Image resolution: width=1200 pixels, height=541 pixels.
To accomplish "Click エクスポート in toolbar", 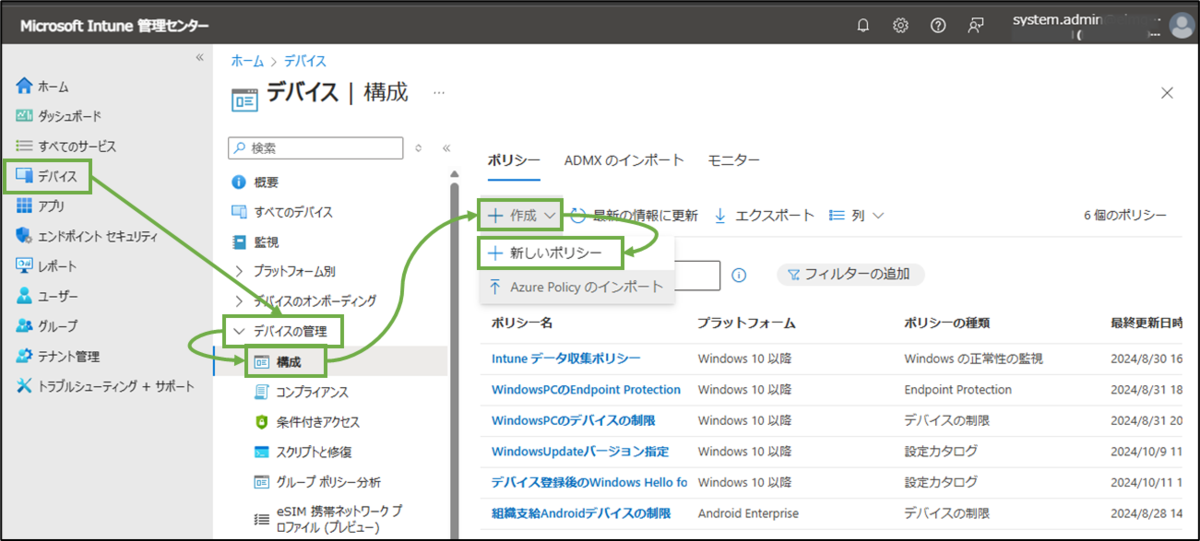I will (x=764, y=215).
